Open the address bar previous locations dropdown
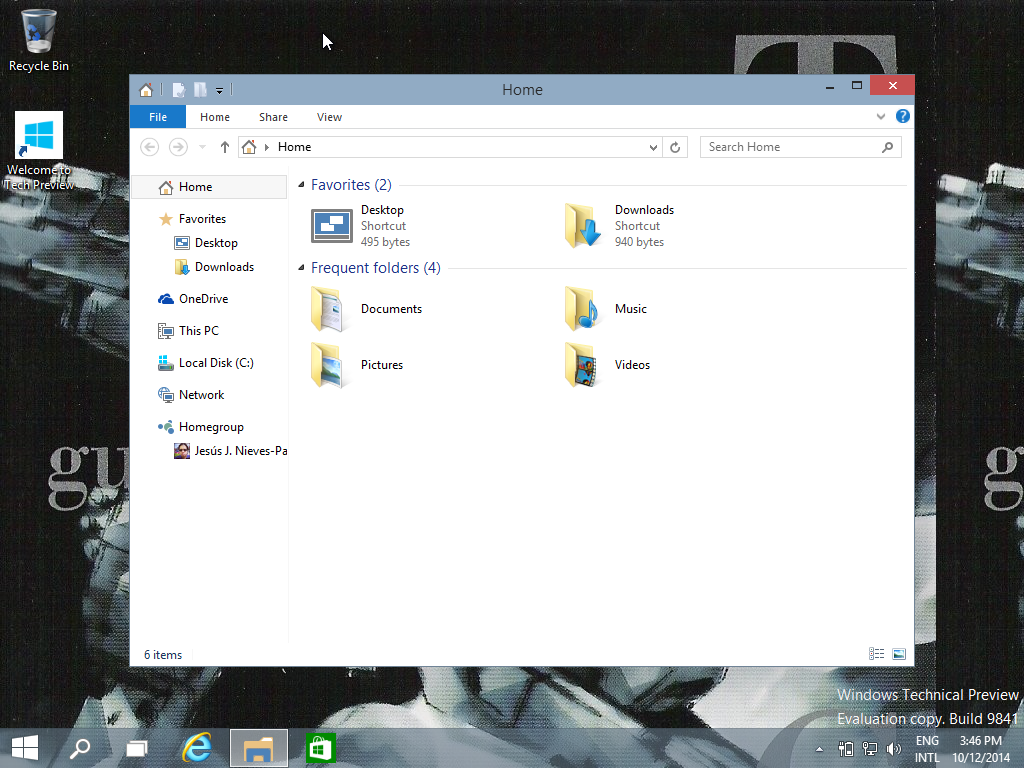This screenshot has width=1024, height=768. click(653, 148)
